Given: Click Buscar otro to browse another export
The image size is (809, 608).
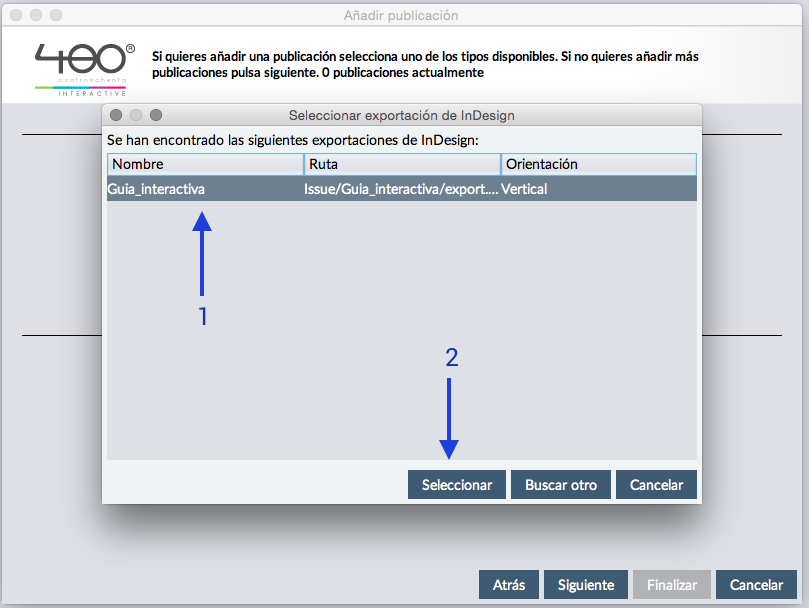Looking at the screenshot, I should [561, 485].
